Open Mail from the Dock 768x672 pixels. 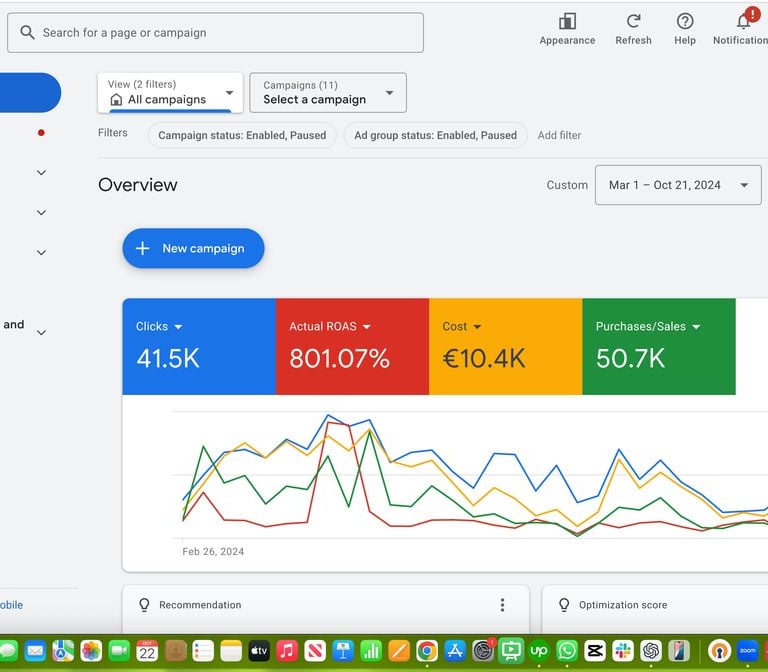pyautogui.click(x=35, y=651)
